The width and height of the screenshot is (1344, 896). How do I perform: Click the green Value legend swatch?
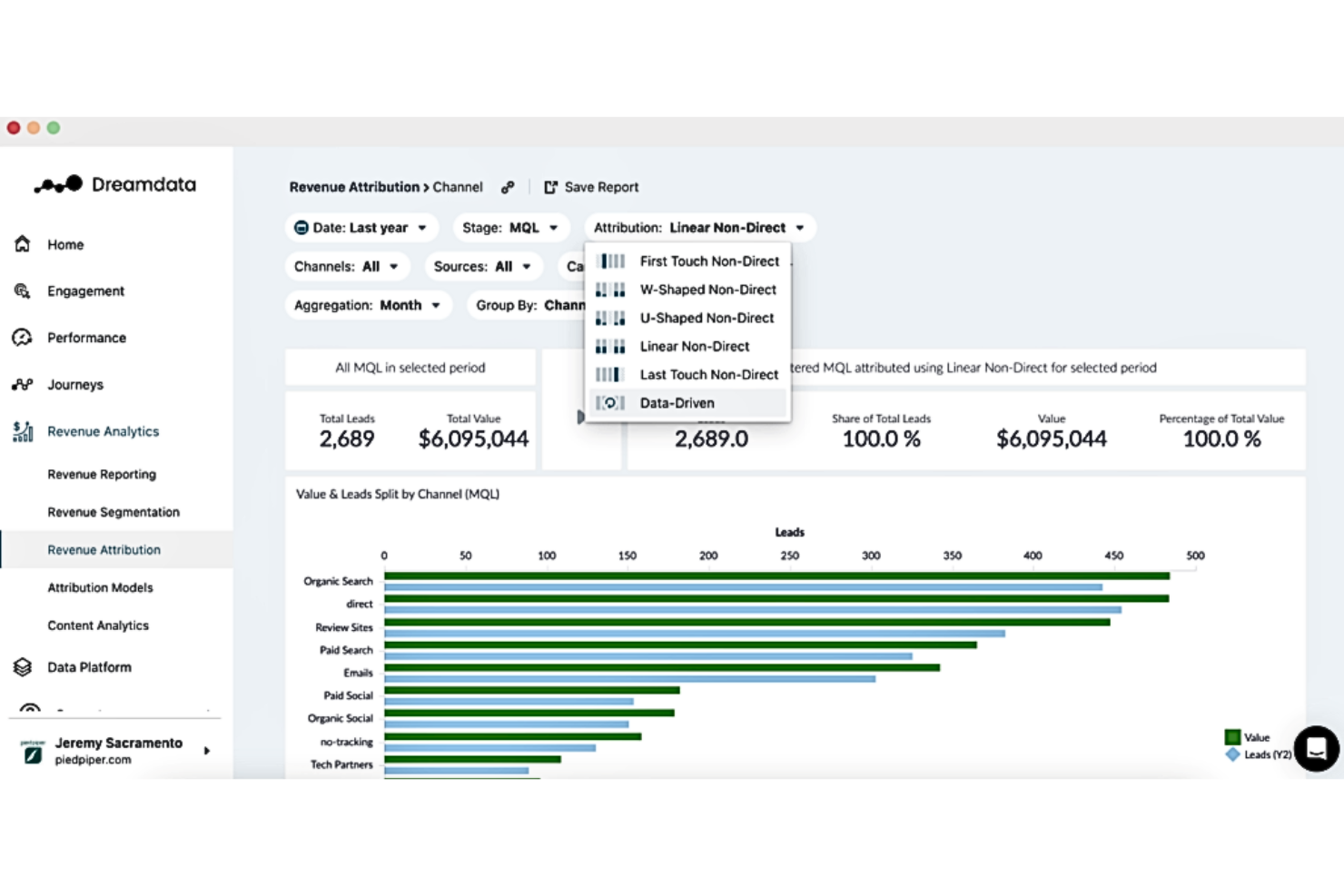(x=1233, y=736)
